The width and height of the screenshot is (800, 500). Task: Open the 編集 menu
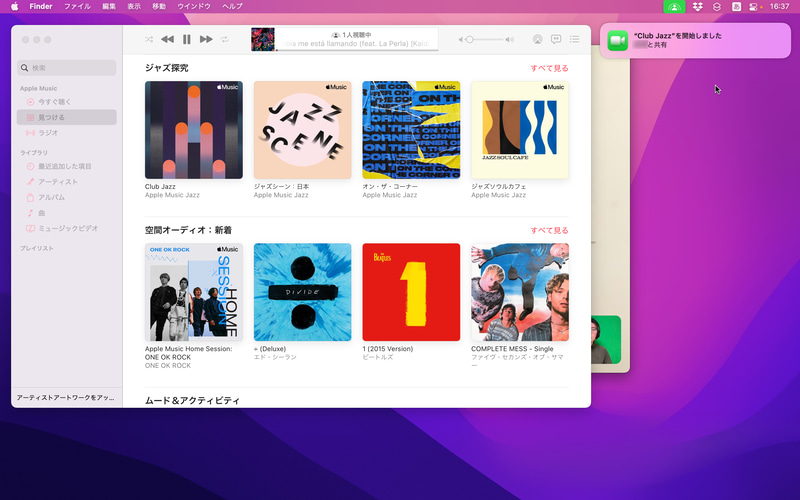click(109, 7)
